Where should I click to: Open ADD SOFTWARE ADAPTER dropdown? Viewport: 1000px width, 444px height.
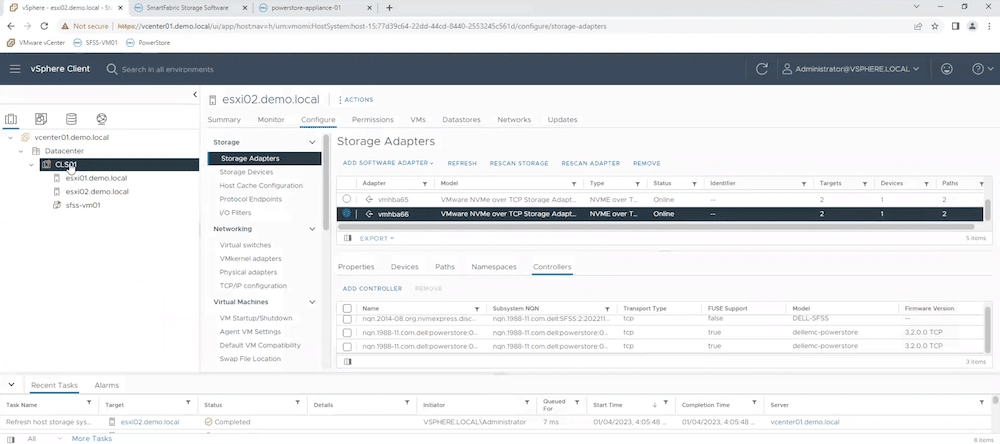(388, 163)
